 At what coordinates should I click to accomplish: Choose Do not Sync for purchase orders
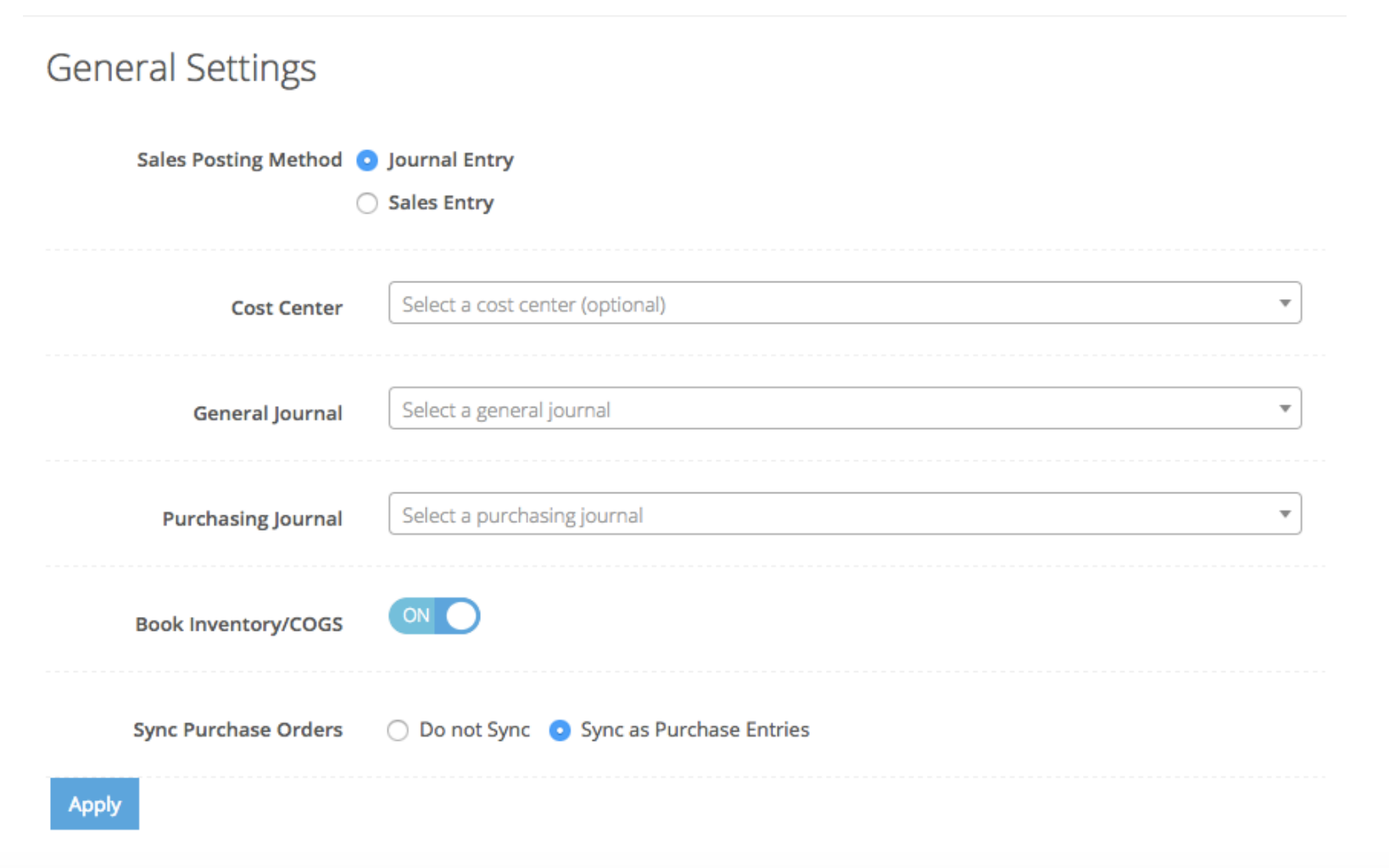(x=398, y=731)
